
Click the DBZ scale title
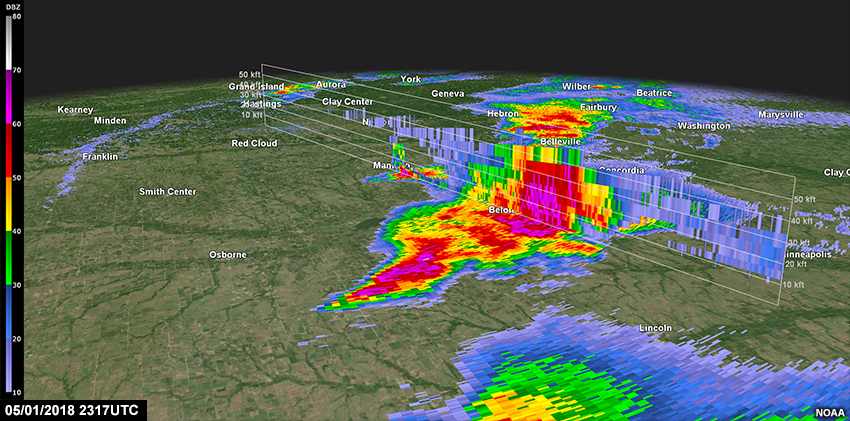click(x=11, y=5)
